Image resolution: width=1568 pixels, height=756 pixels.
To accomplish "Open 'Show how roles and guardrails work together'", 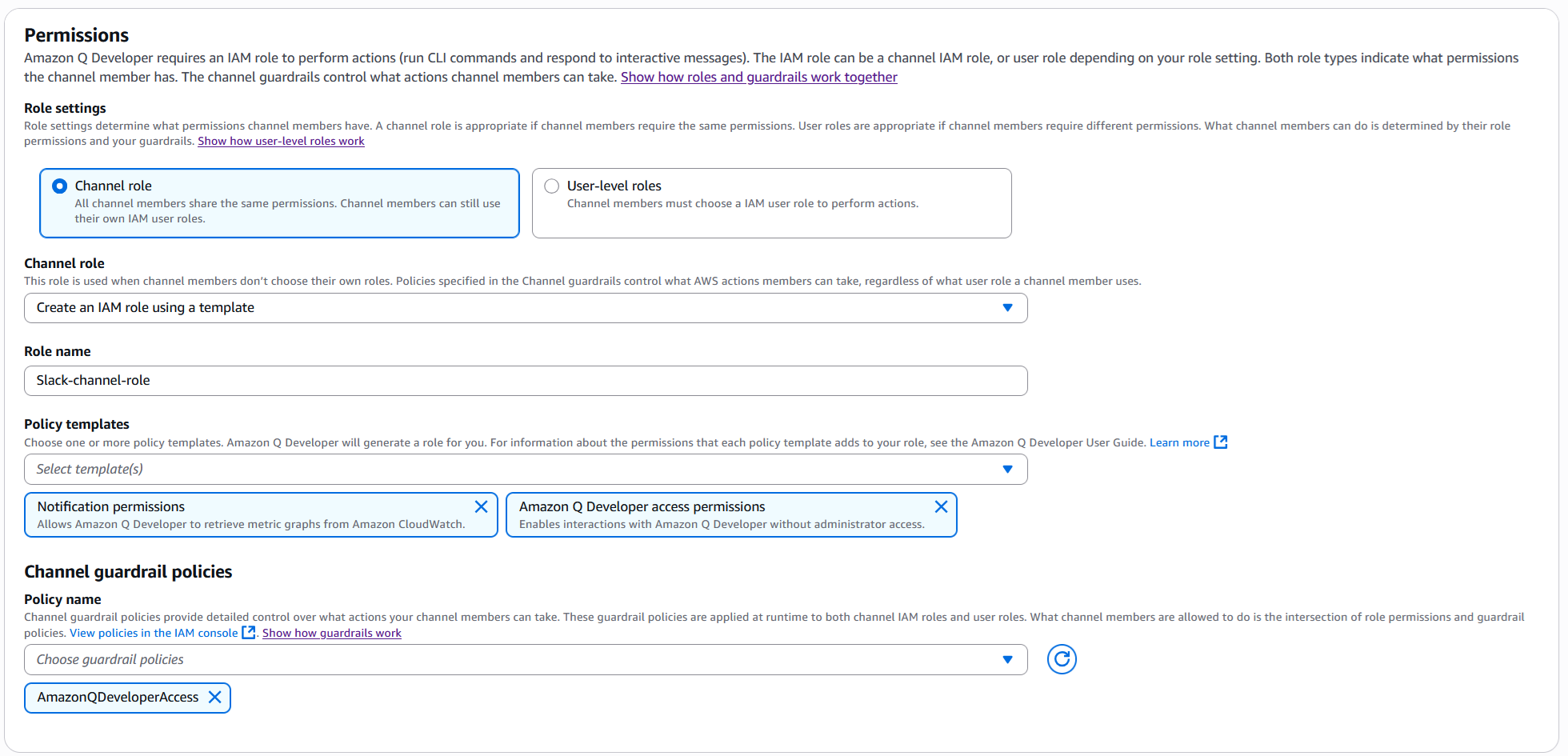I will pyautogui.click(x=759, y=77).
